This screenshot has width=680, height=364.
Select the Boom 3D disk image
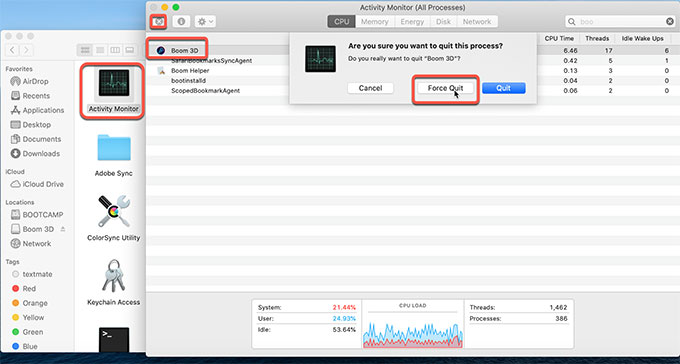pos(33,229)
